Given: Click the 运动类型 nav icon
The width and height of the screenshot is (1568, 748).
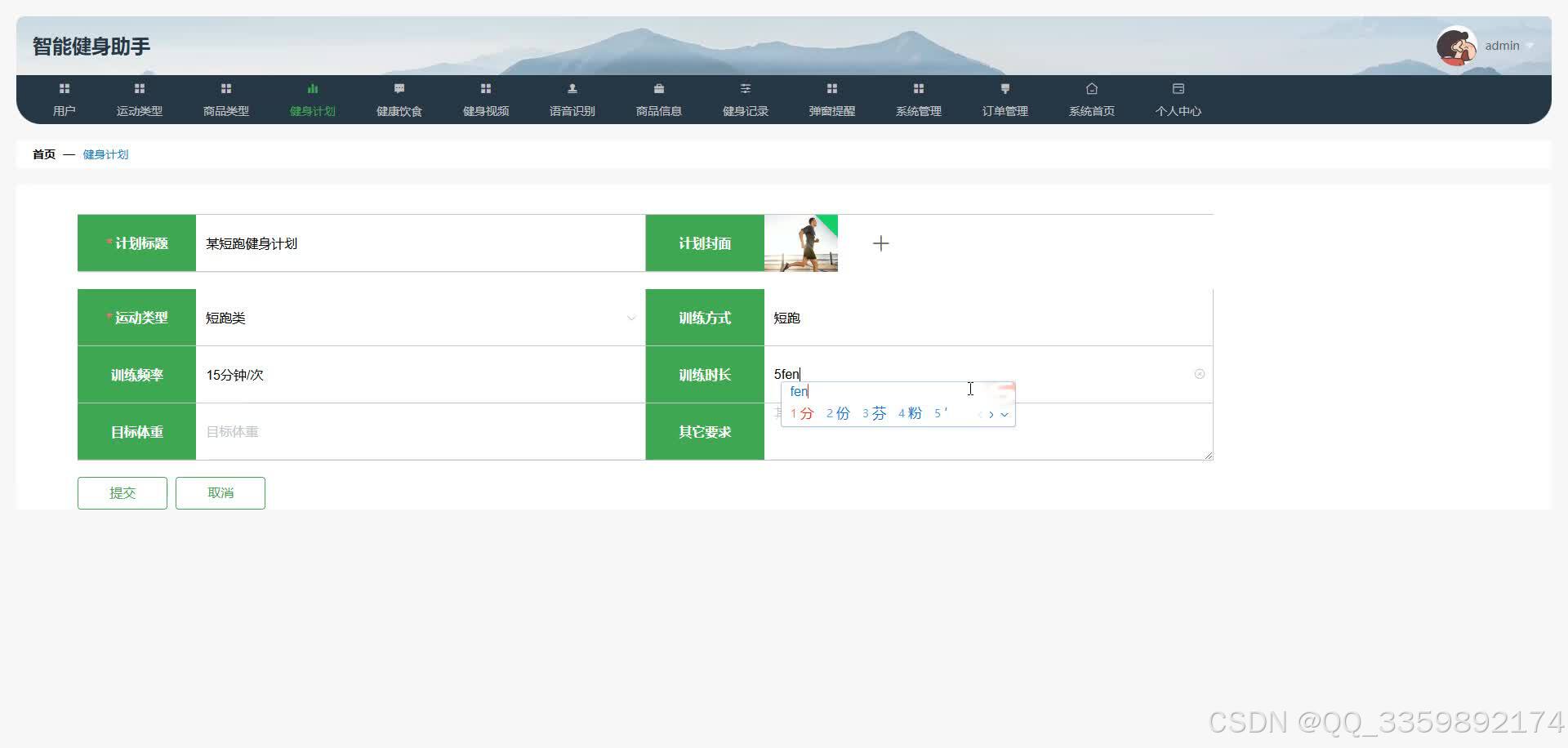Looking at the screenshot, I should pyautogui.click(x=140, y=88).
